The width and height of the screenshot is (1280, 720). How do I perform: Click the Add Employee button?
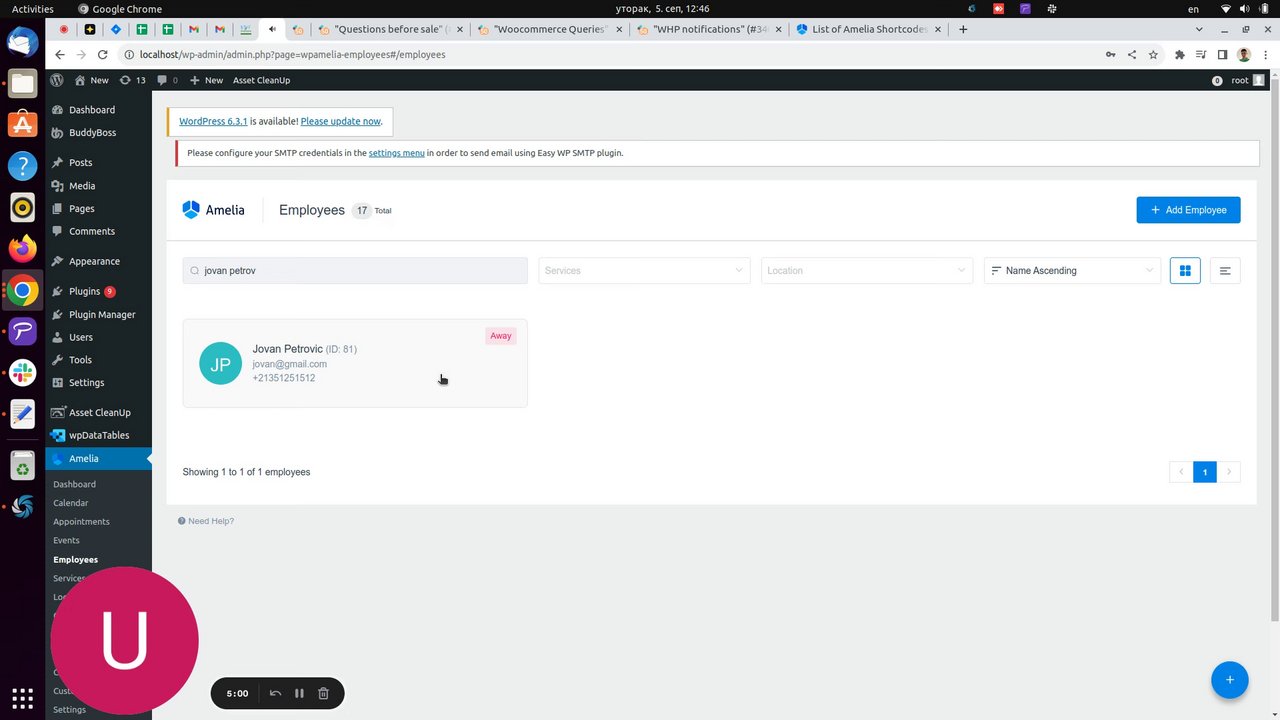tap(1188, 210)
